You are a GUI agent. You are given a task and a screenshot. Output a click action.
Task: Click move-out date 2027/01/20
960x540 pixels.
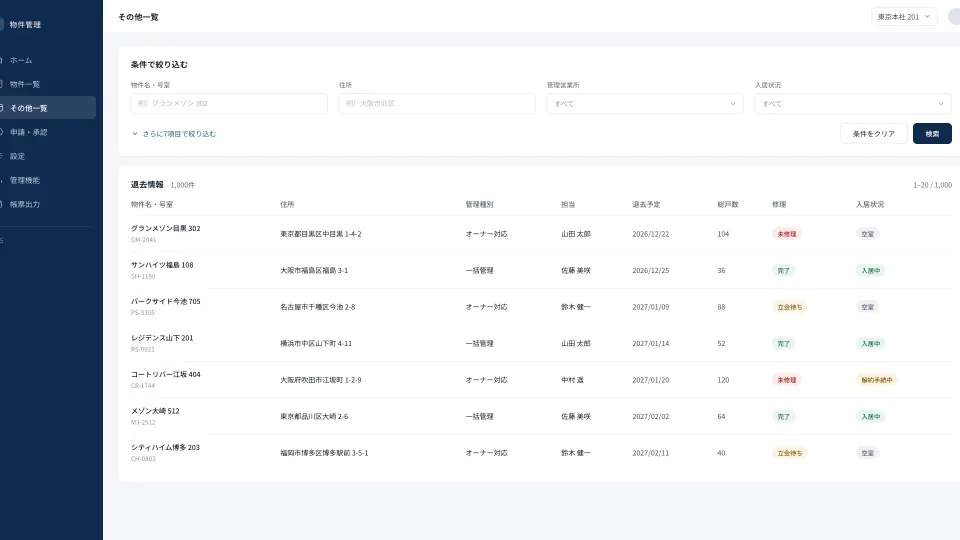click(651, 380)
